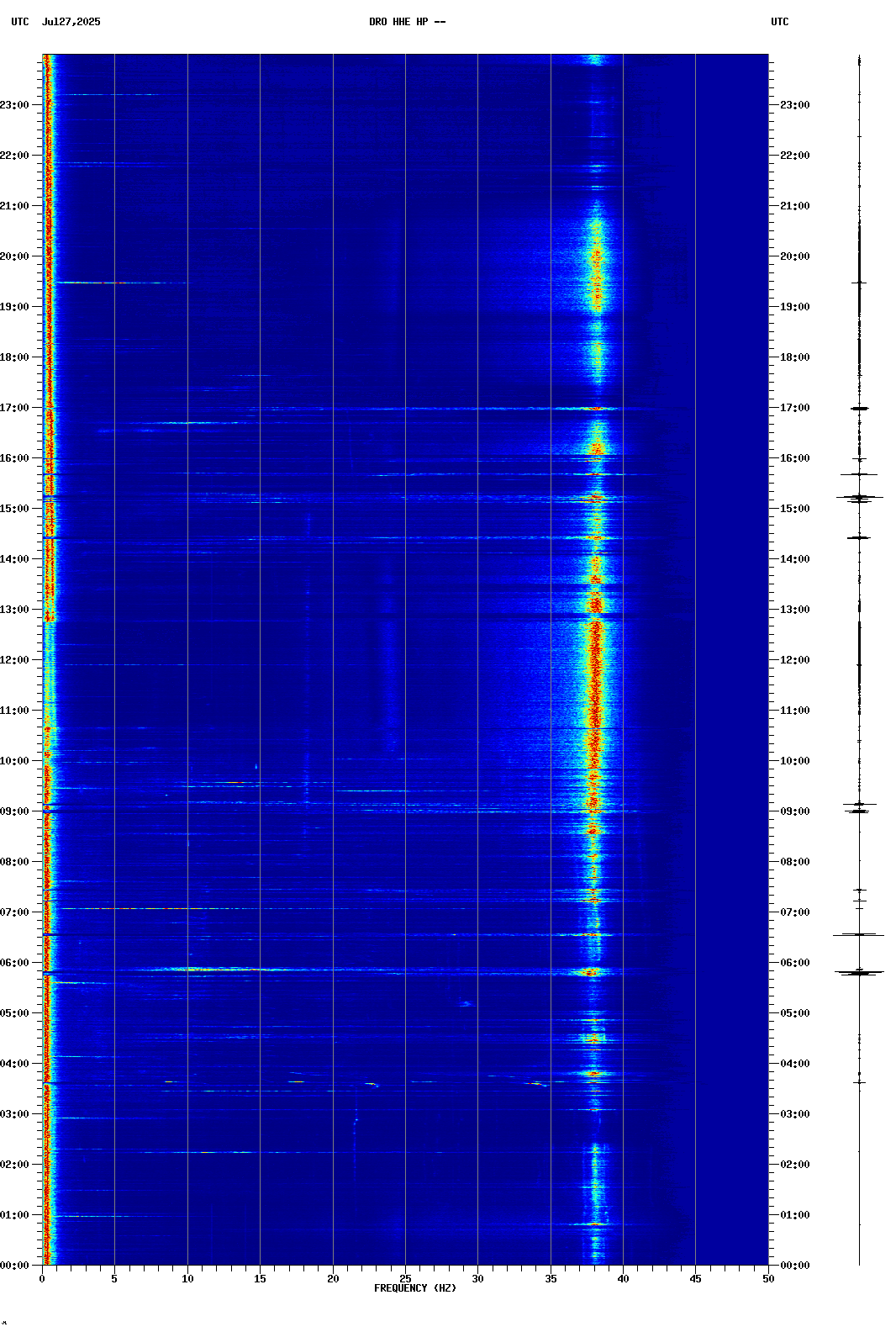Click '10:00' on the right time axis
This screenshot has width=896, height=1332.
[795, 761]
